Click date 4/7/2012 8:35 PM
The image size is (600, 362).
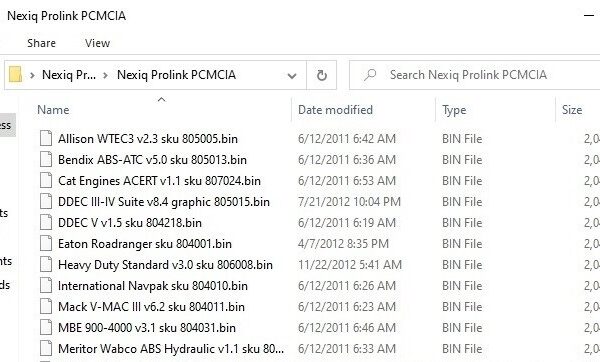[x=343, y=244]
